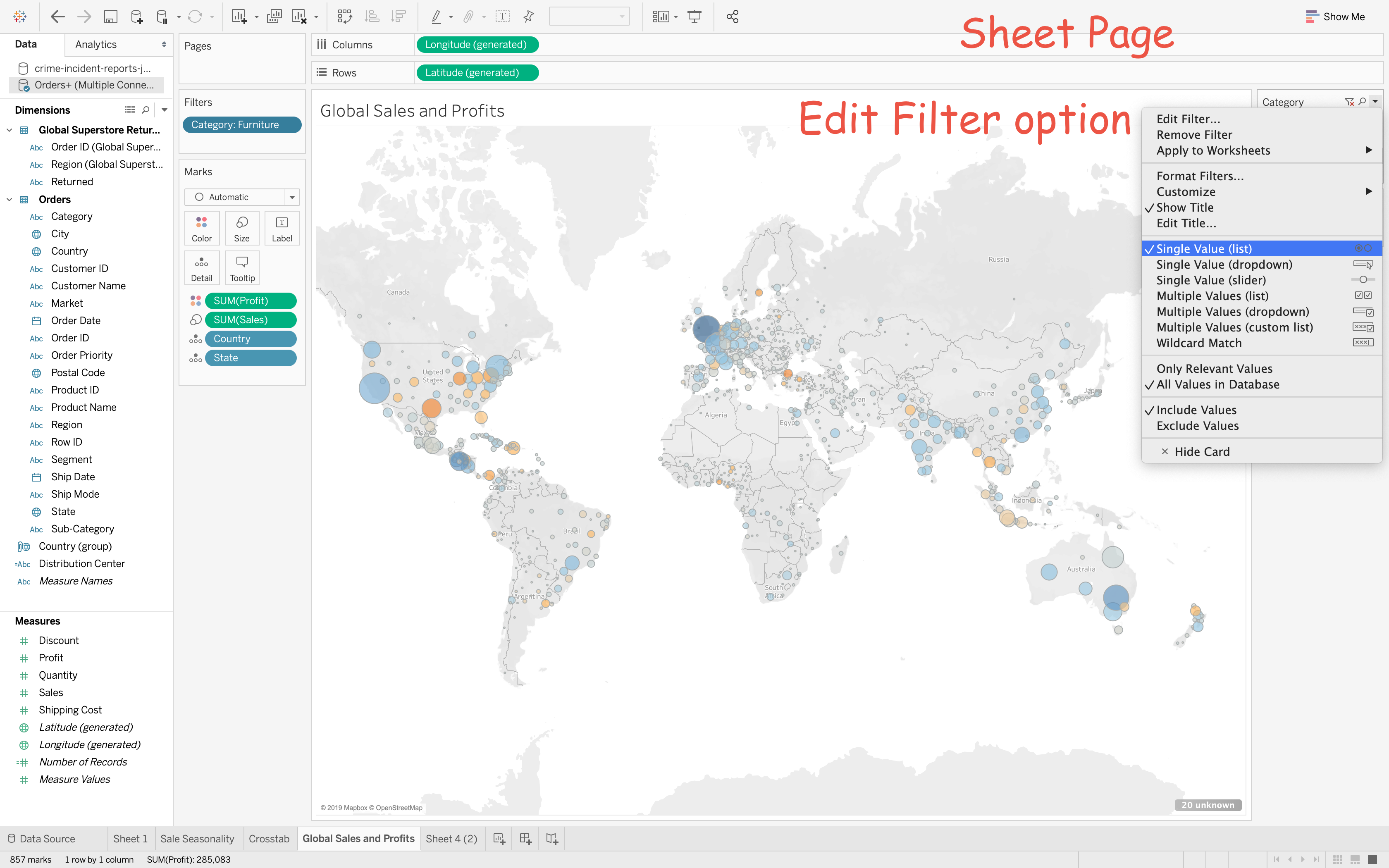1389x868 pixels.
Task: Click the Hide Card menu entry
Action: [x=1201, y=452]
